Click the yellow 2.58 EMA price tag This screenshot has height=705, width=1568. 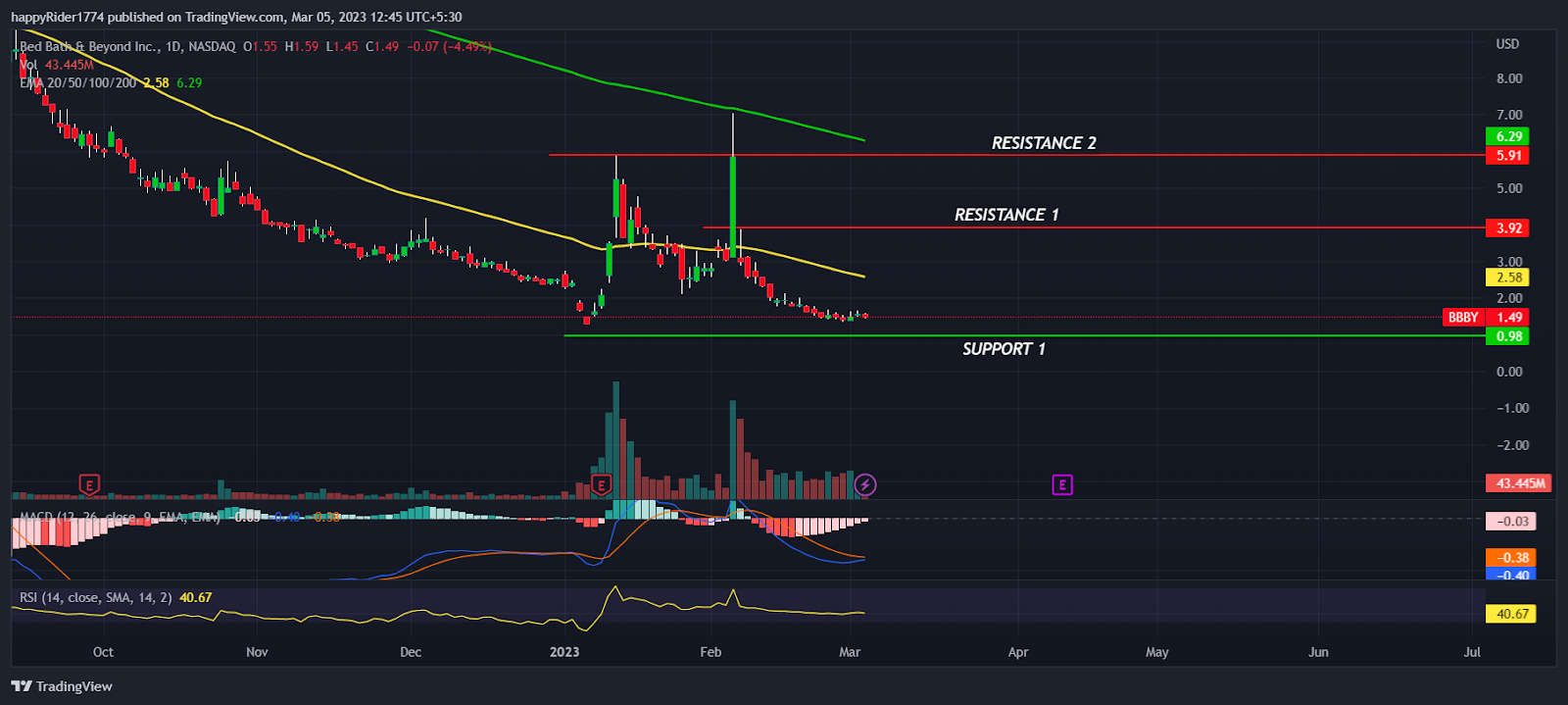pyautogui.click(x=1507, y=277)
